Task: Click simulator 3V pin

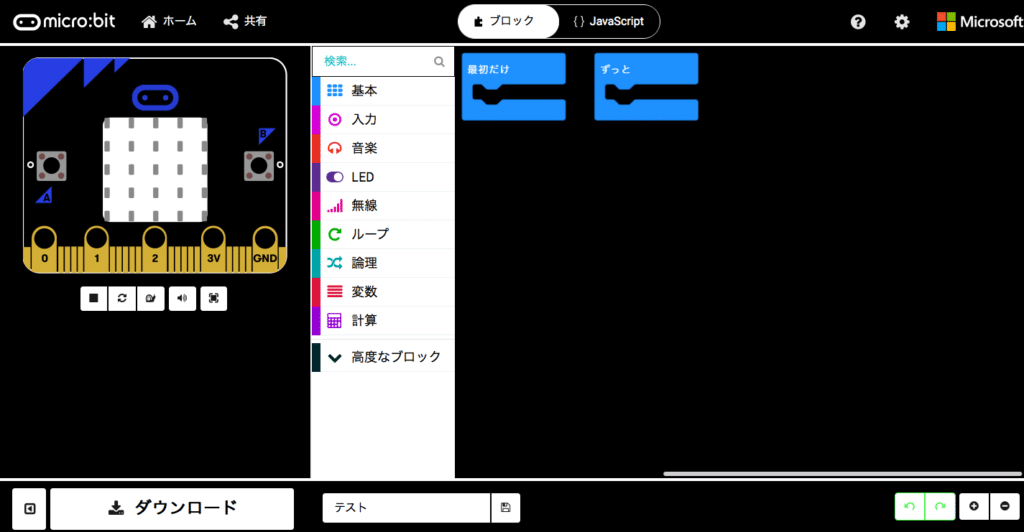Action: 214,248
